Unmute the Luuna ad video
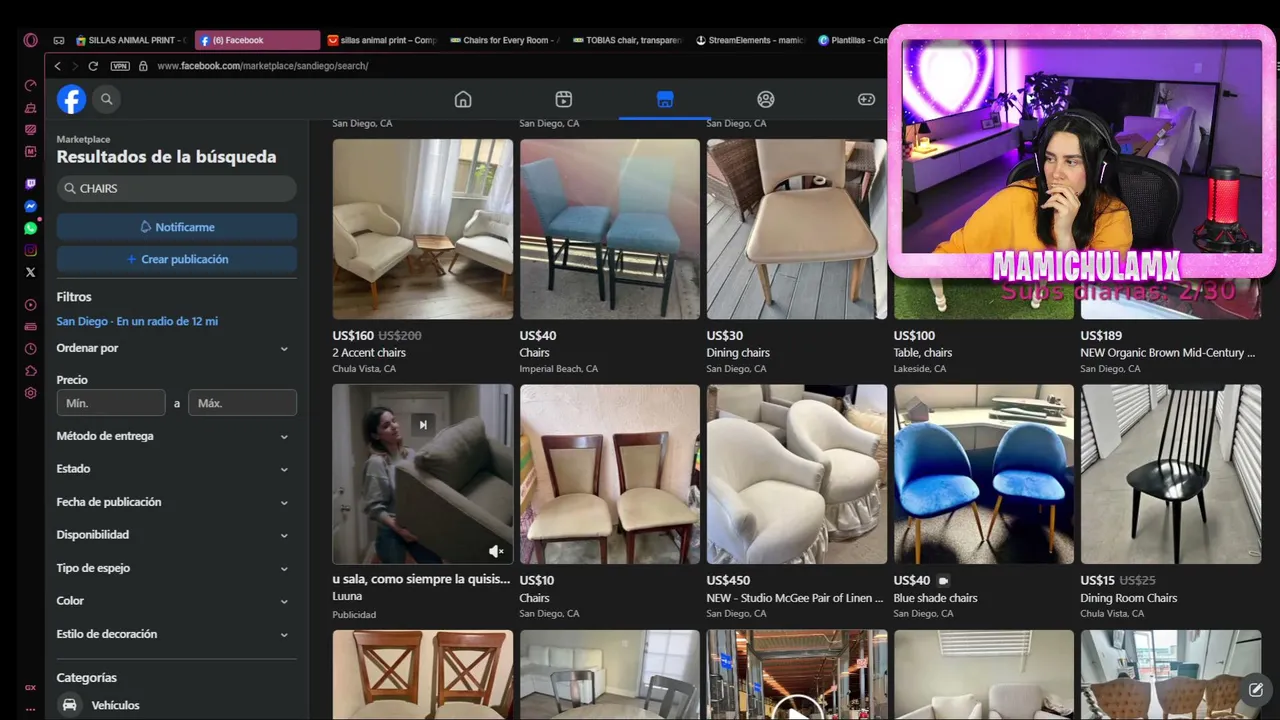This screenshot has width=1280, height=720. (x=496, y=551)
